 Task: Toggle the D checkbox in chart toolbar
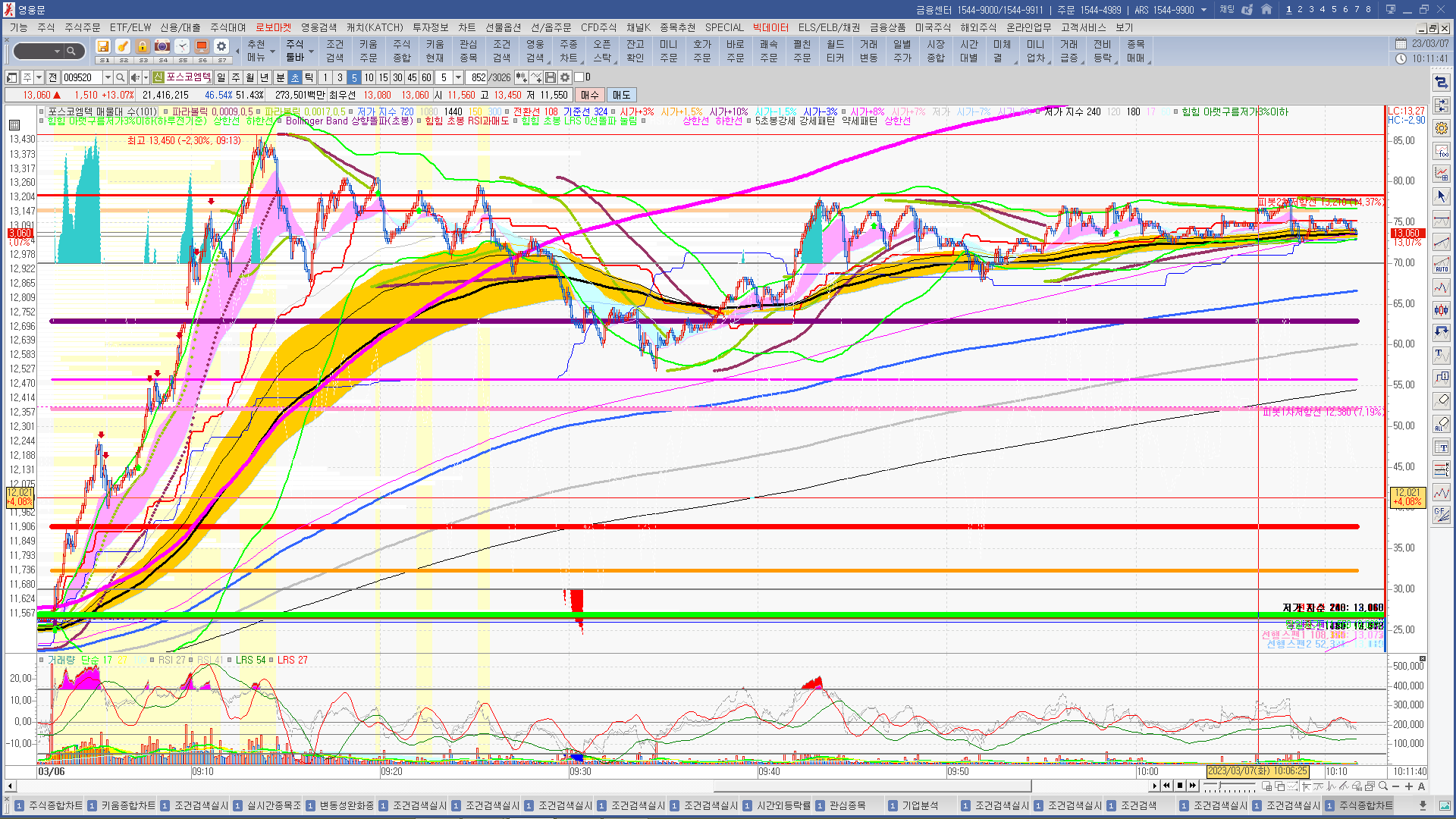click(579, 77)
